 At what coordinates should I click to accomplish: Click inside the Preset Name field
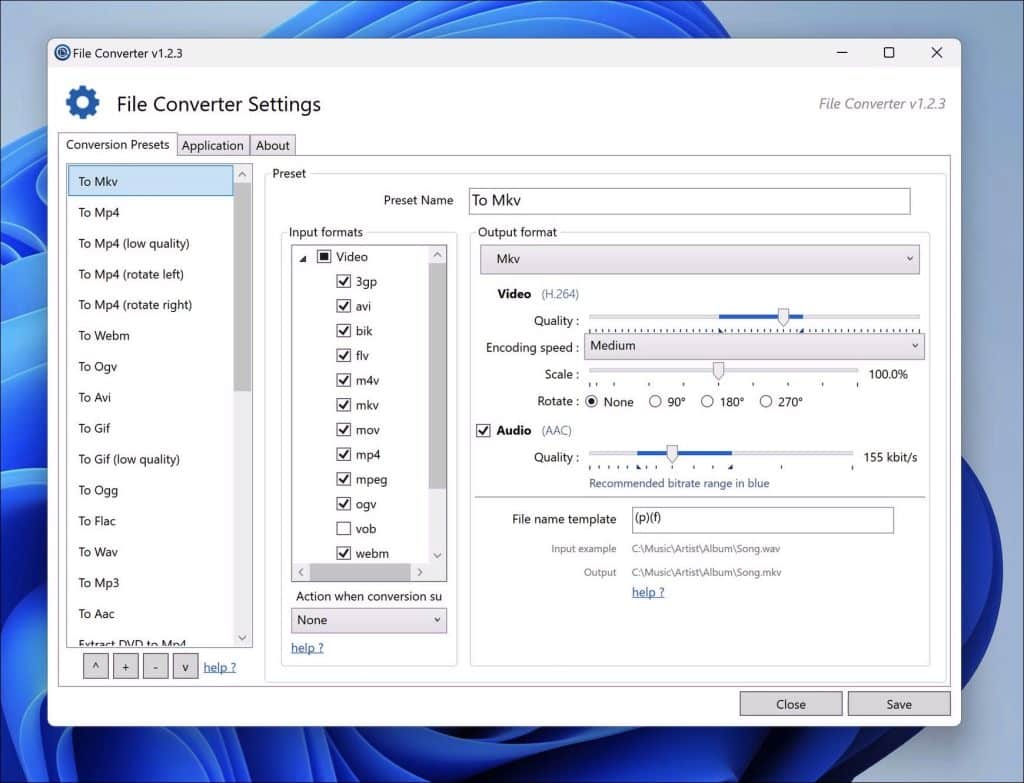689,201
